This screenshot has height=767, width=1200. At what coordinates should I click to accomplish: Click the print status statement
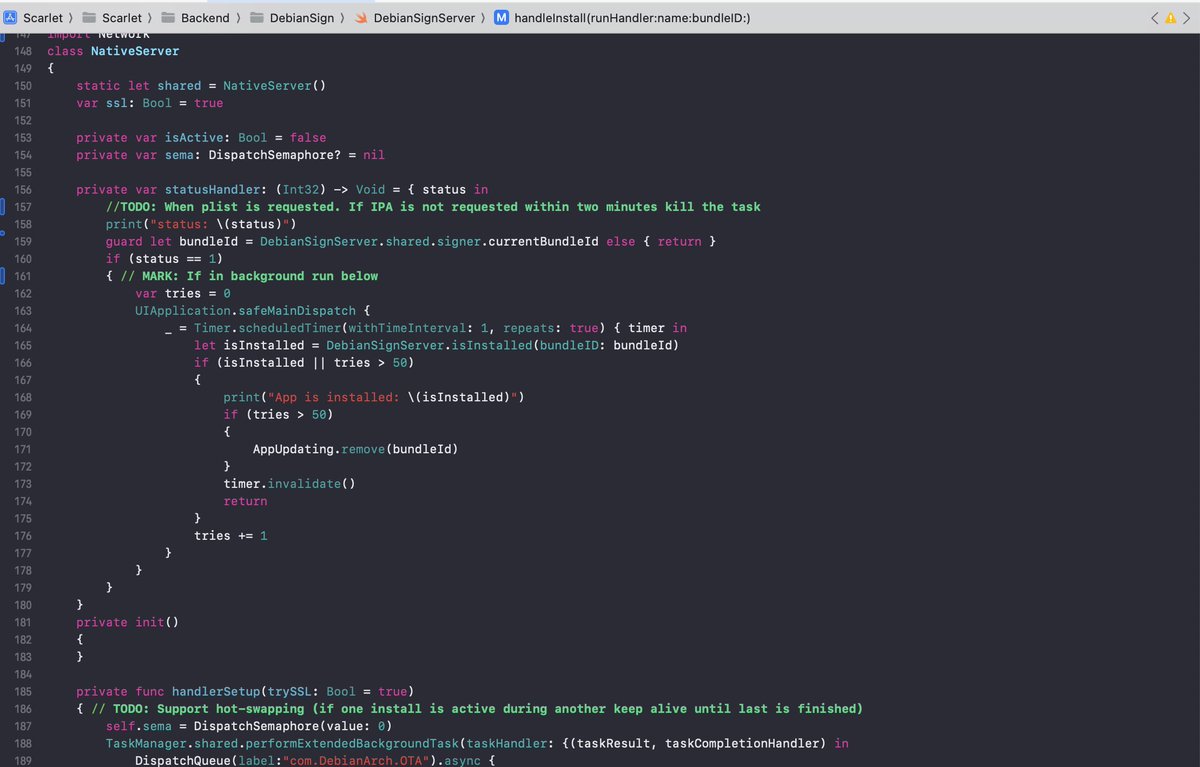(x=201, y=224)
